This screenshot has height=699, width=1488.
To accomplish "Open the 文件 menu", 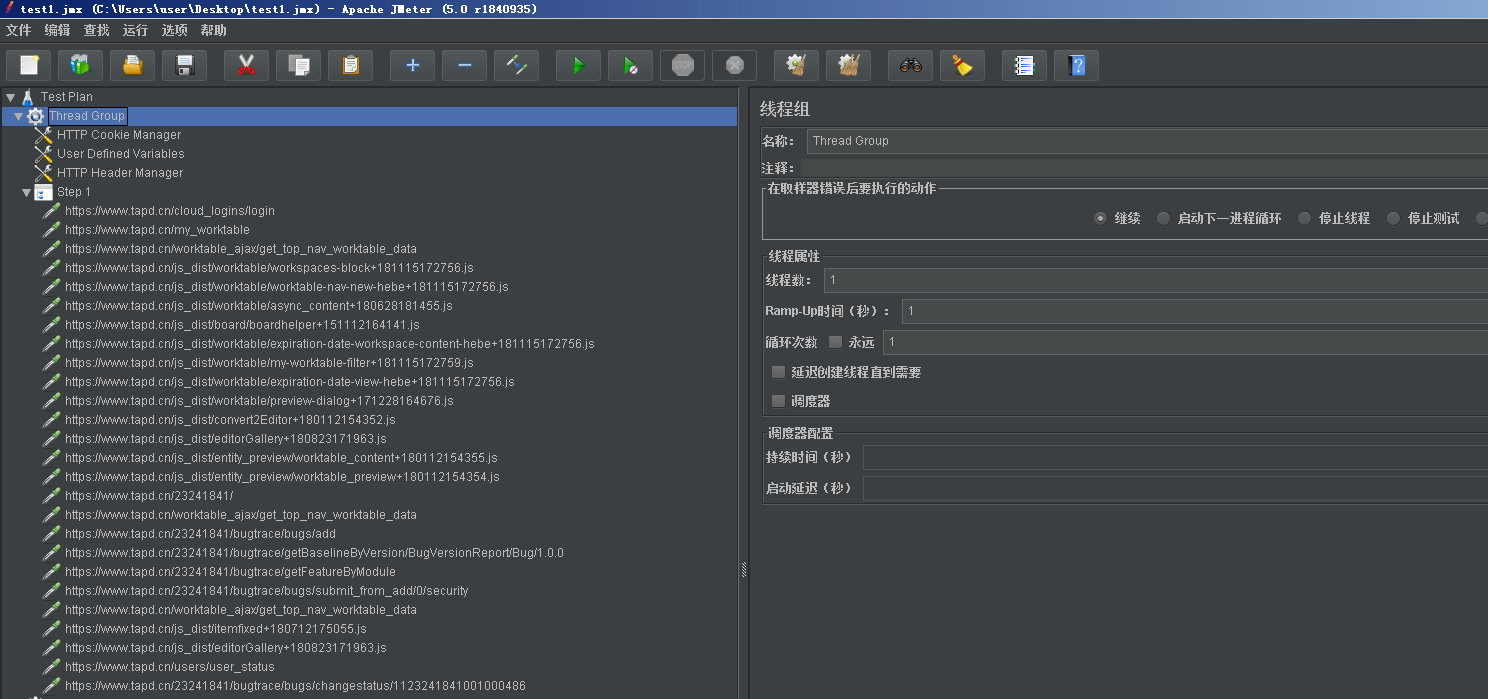I will click(18, 30).
